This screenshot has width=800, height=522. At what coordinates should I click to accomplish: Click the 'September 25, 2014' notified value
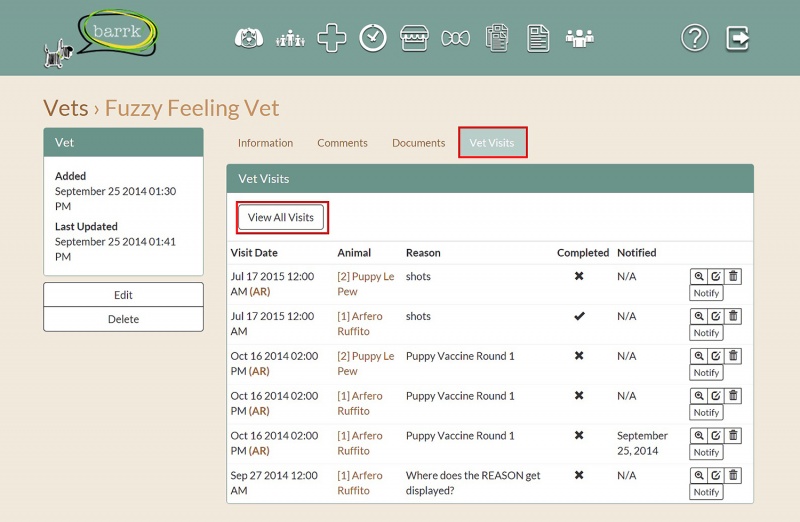tap(642, 443)
